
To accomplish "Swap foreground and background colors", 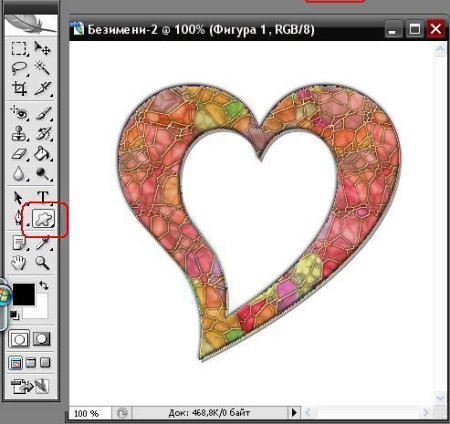I will (44, 285).
